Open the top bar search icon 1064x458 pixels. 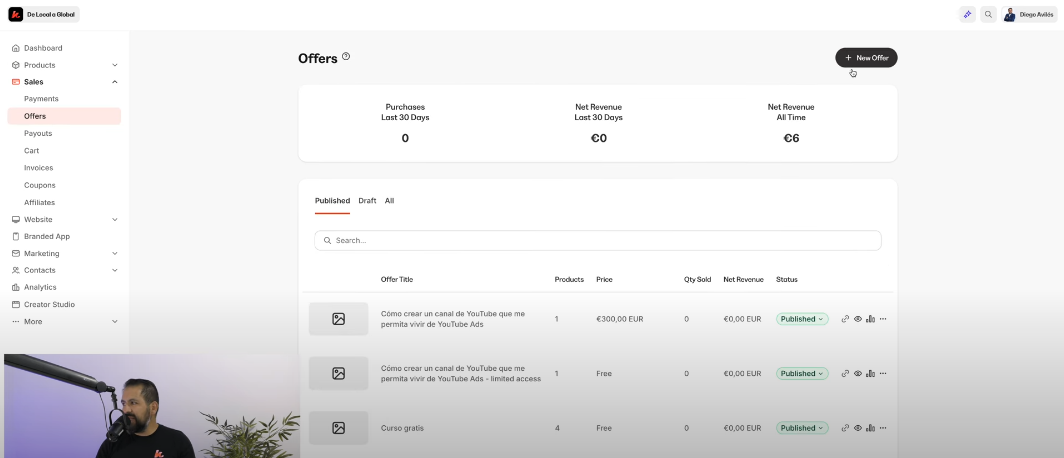(988, 14)
